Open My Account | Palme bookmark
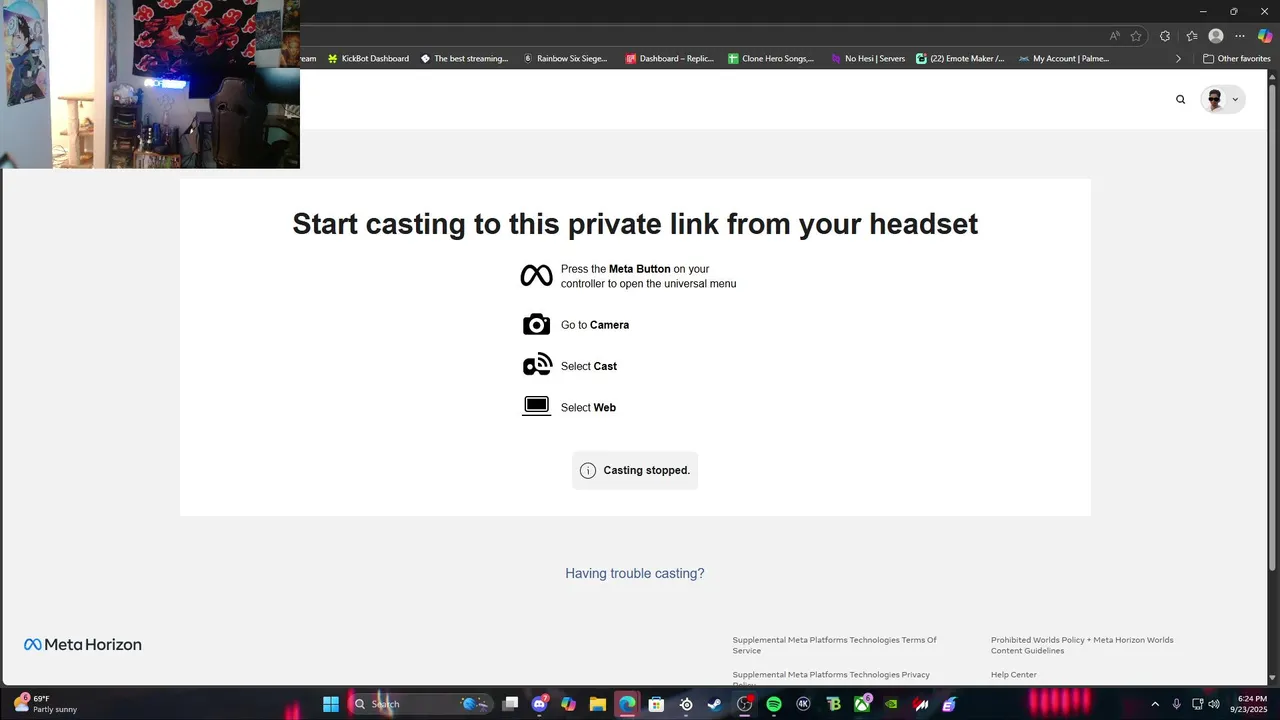Viewport: 1280px width, 720px height. pos(1063,59)
